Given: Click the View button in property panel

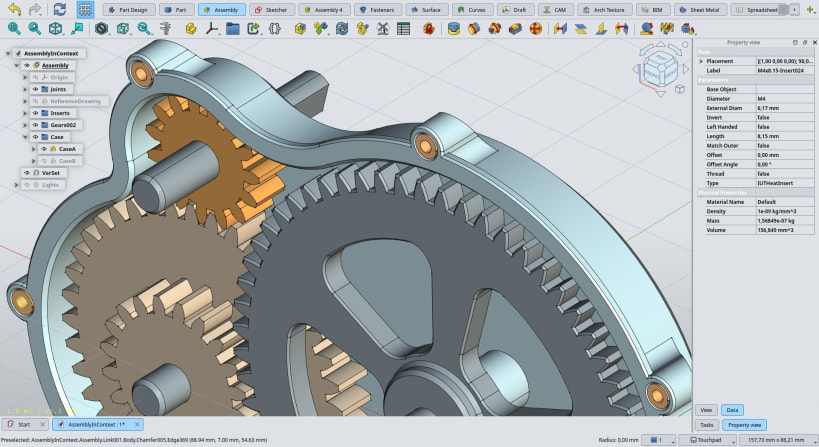Looking at the screenshot, I should (x=706, y=410).
